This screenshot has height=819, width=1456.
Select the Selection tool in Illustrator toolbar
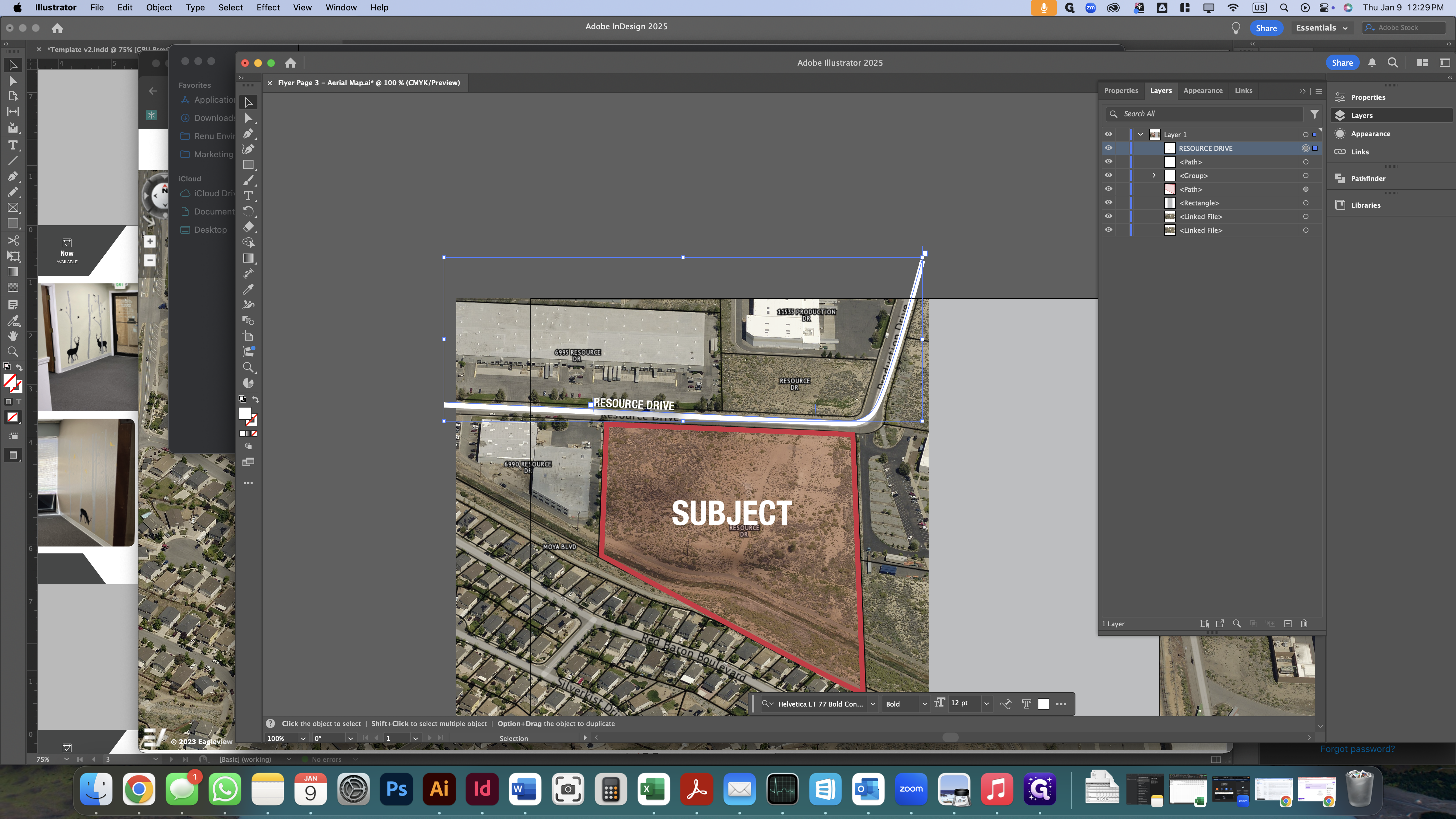tap(248, 102)
